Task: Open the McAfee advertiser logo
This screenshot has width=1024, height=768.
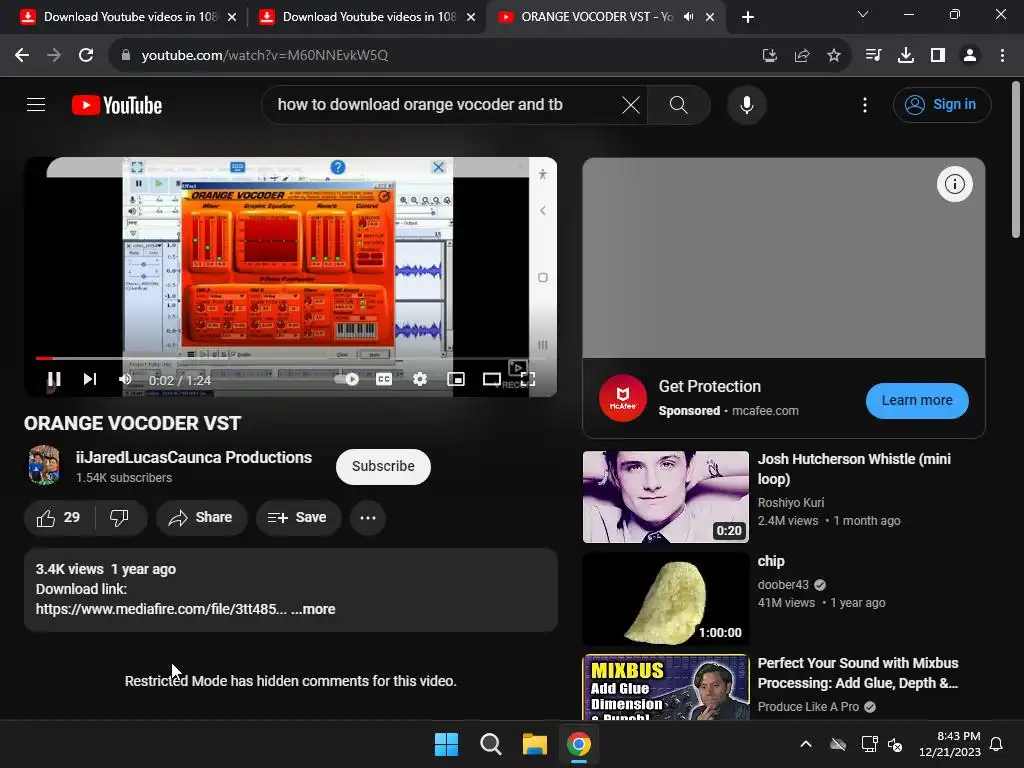Action: tap(622, 398)
